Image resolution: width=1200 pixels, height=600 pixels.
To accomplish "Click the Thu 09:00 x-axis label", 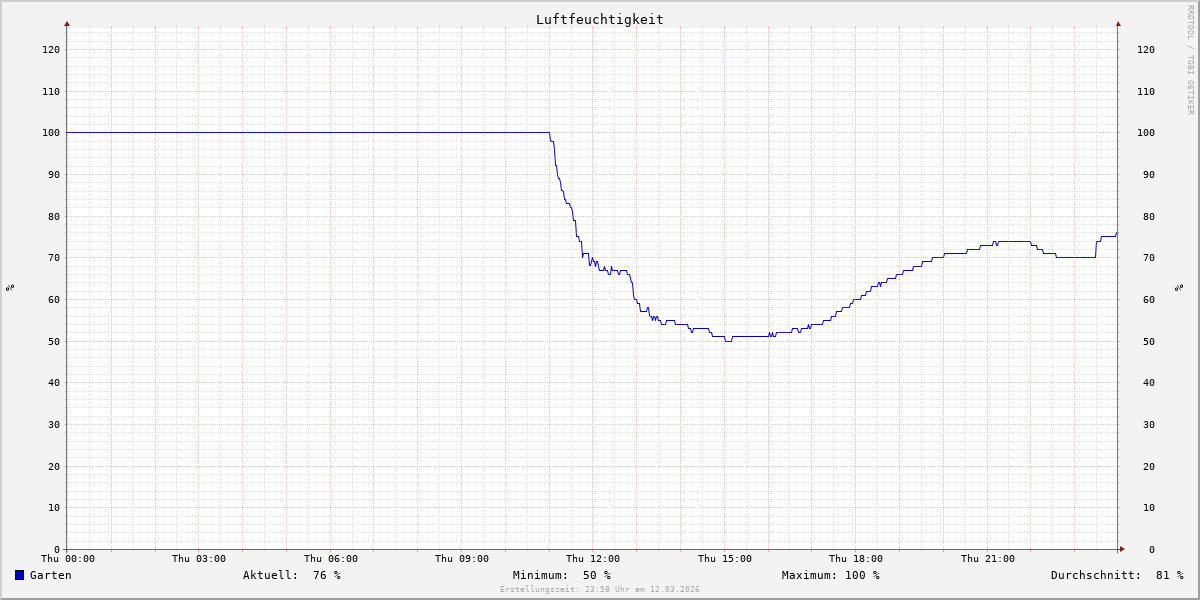I will [x=461, y=559].
